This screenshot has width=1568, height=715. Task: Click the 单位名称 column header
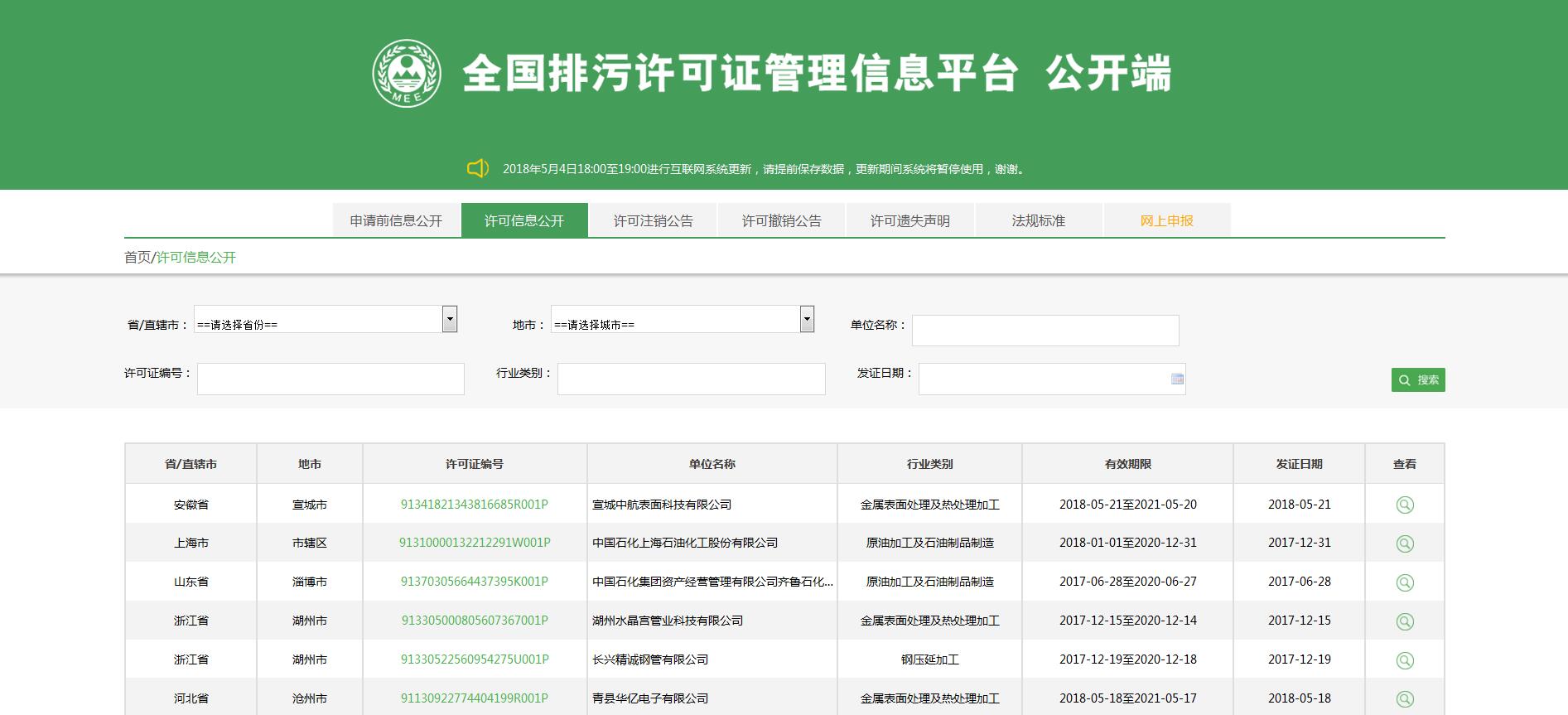[712, 464]
